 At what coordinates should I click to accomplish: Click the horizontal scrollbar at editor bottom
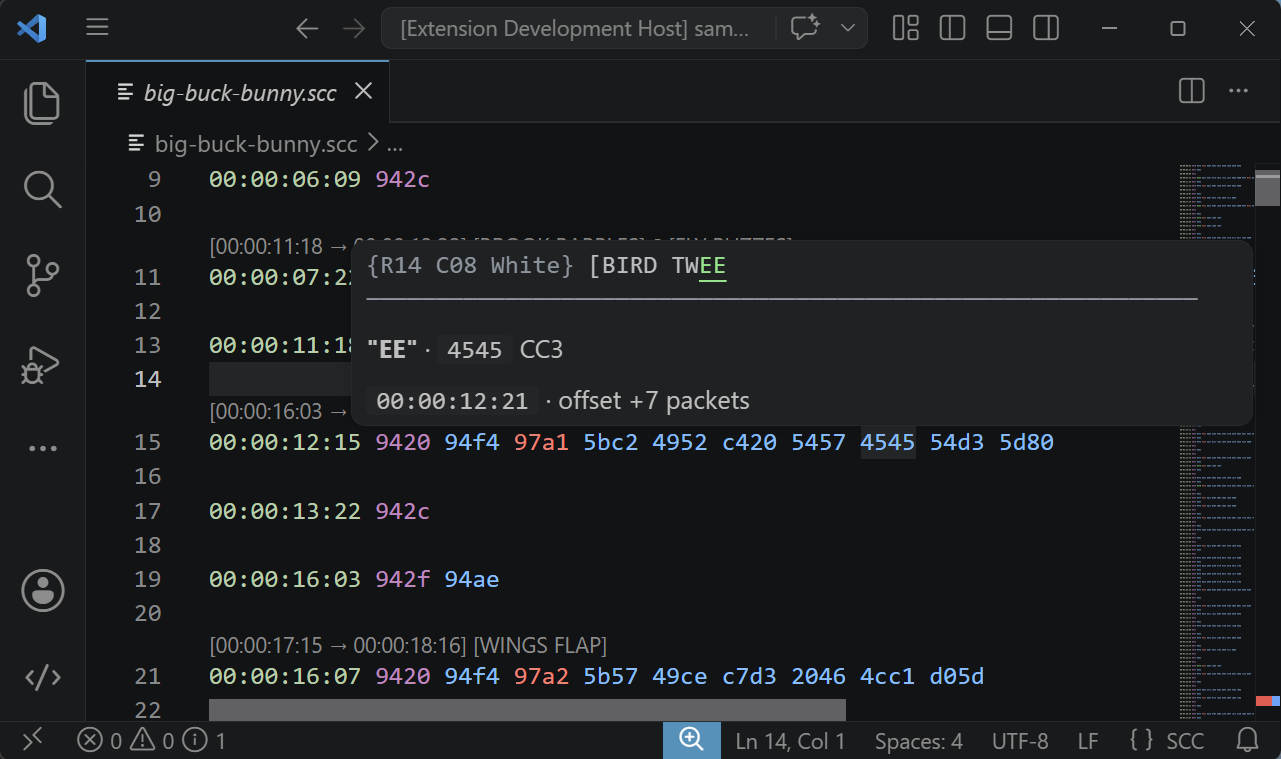(527, 710)
